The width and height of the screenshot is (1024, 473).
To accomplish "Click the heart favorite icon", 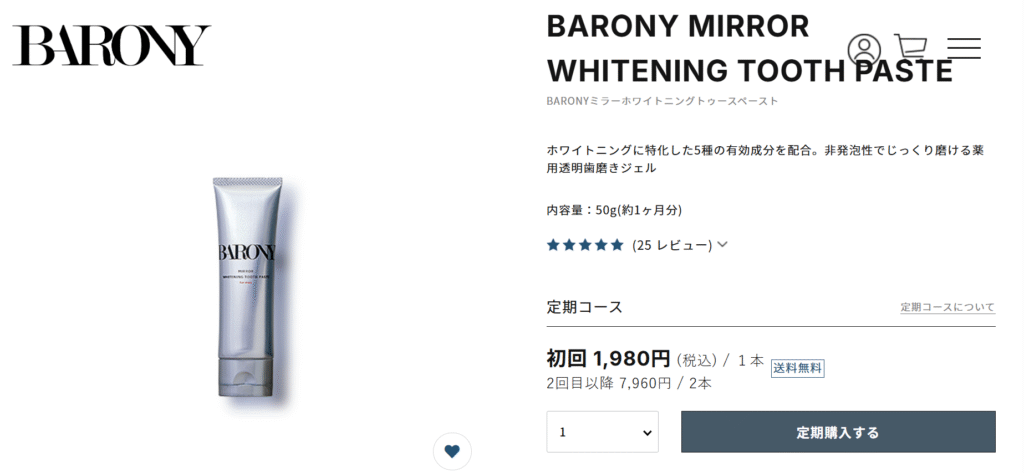I will point(452,451).
